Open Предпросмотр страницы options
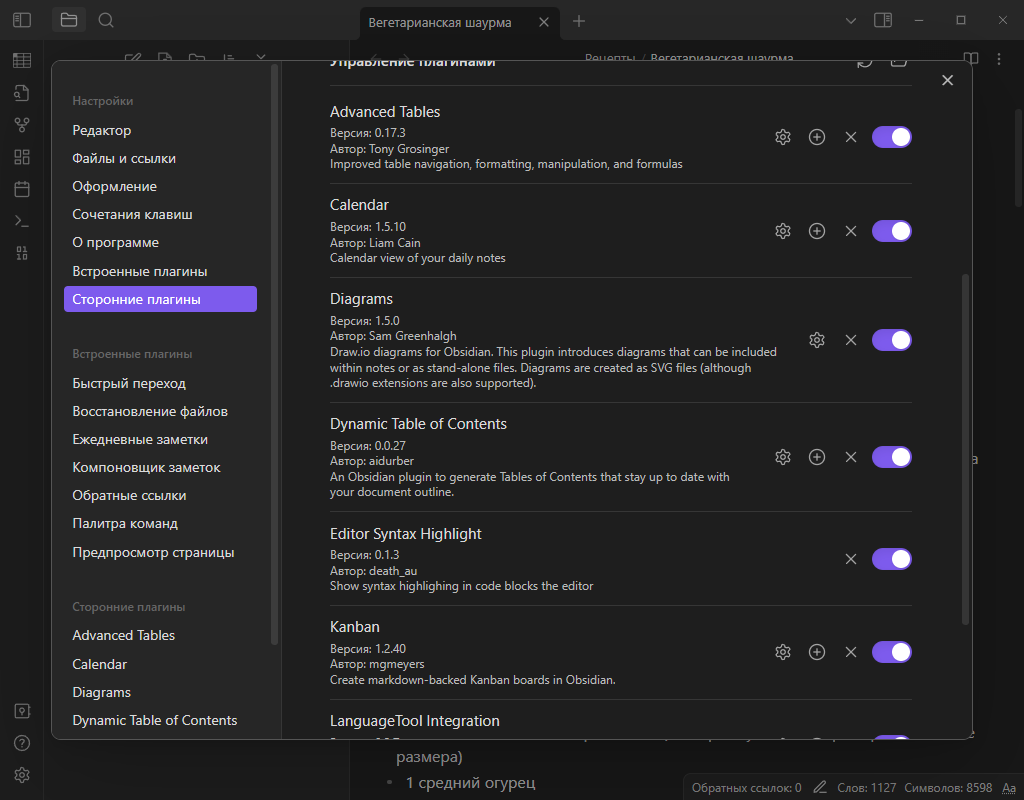 point(160,552)
